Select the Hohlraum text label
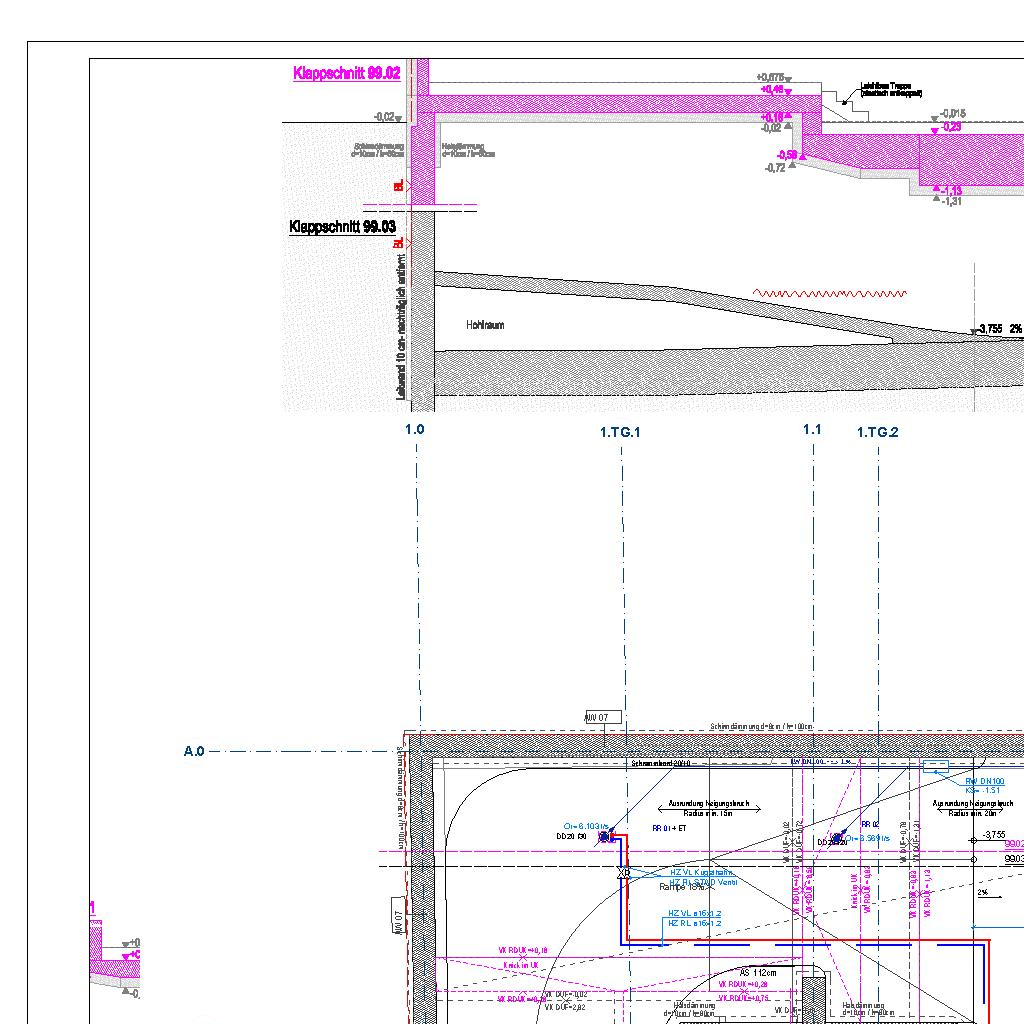The image size is (1024, 1024). pyautogui.click(x=485, y=325)
